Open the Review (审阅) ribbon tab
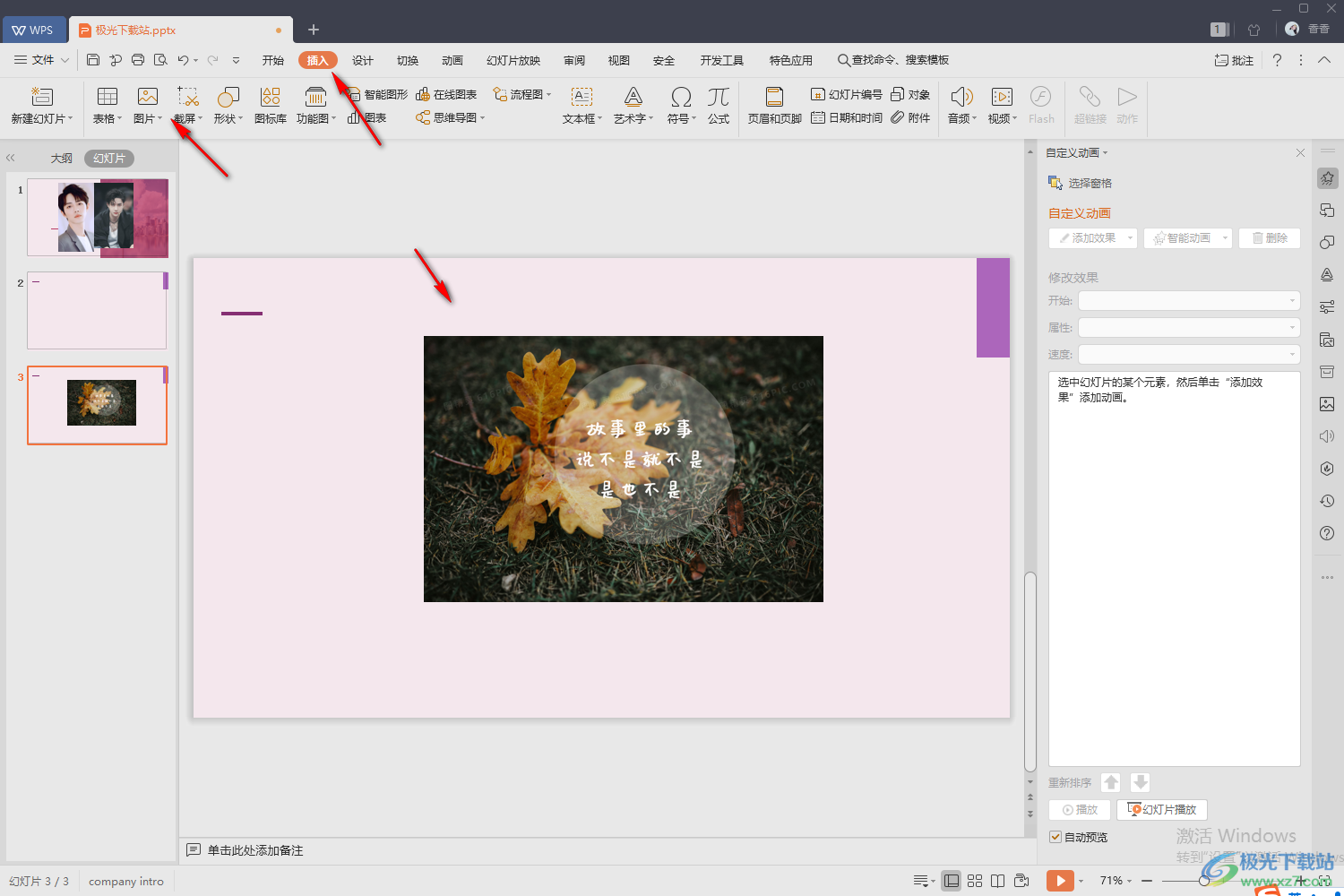This screenshot has width=1344, height=896. click(x=574, y=60)
